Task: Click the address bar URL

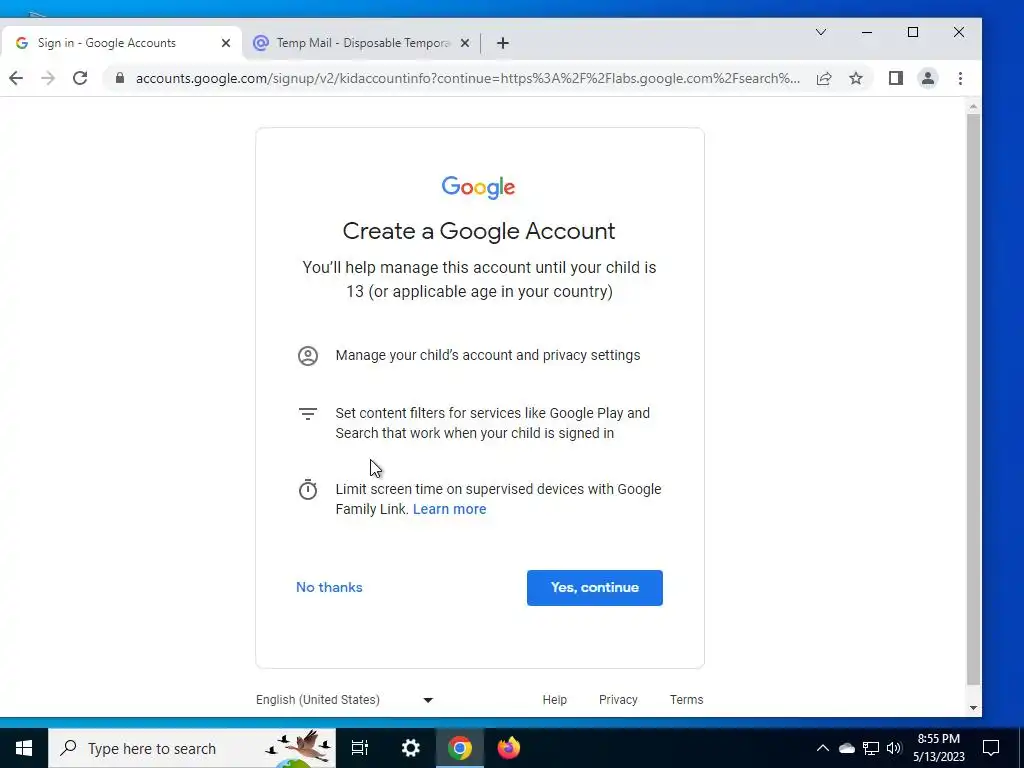Action: point(467,78)
